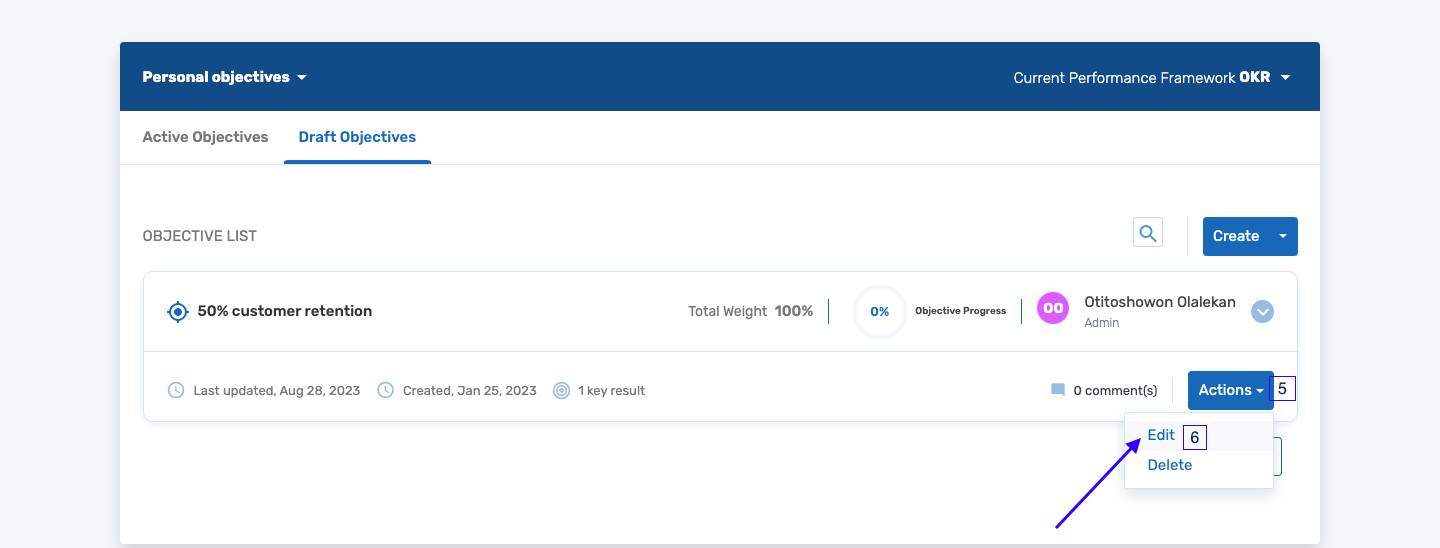Choose Delete from the Actions menu
Viewport: 1440px width, 548px height.
1169,465
